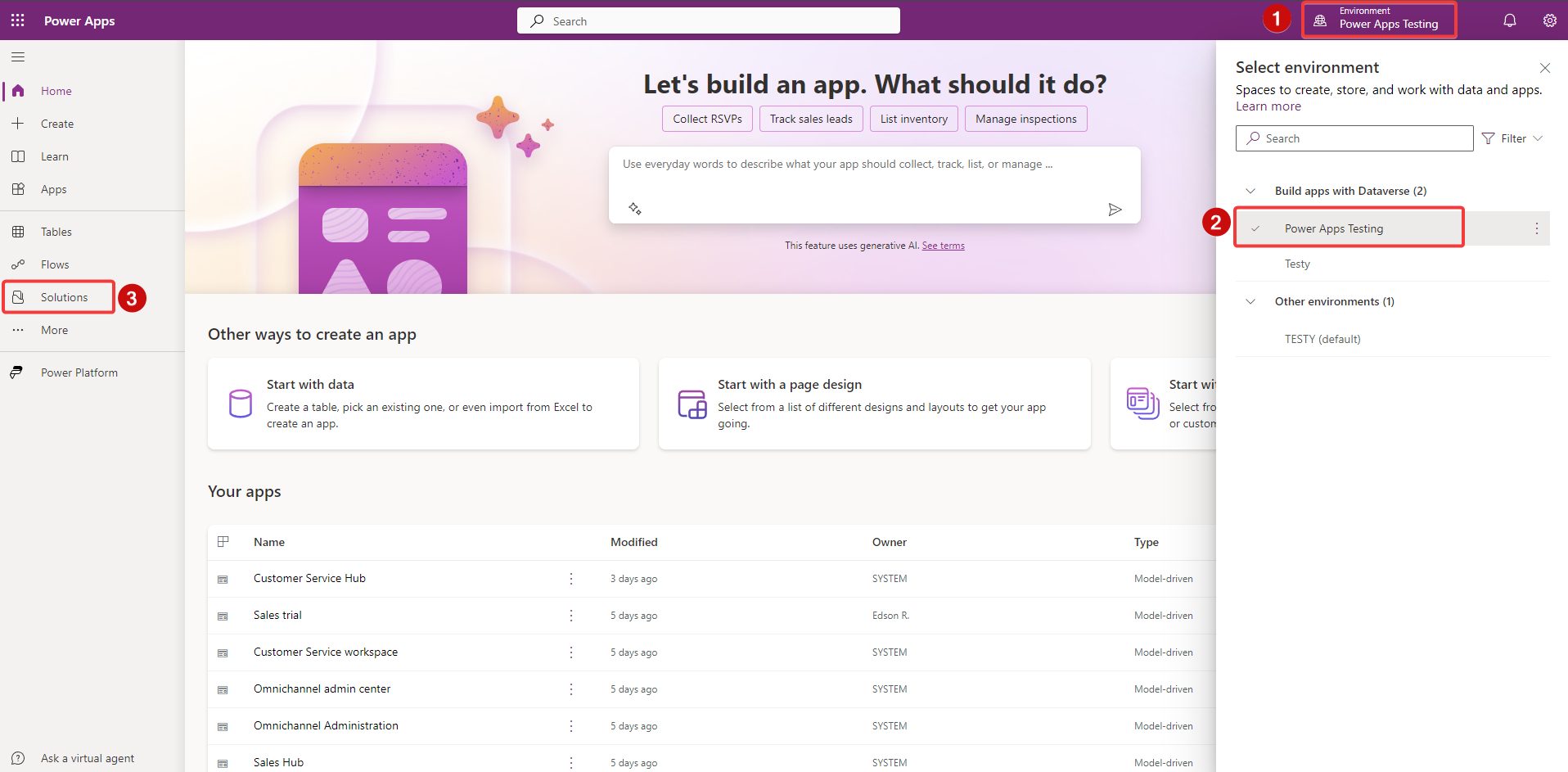Open more options for Omnichannel Administration
Image resolution: width=1568 pixels, height=772 pixels.
571,726
